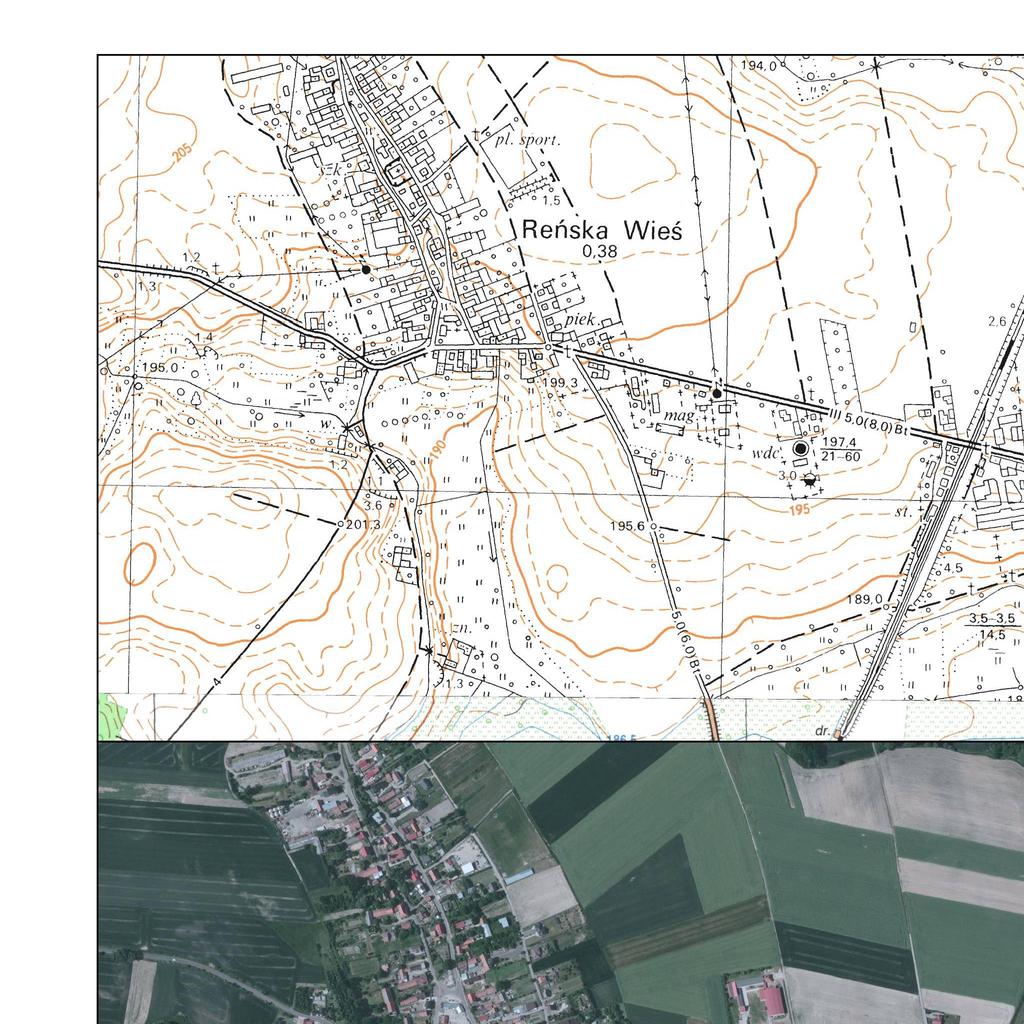Select the 'pl. sport.' sports field label
Image resolution: width=1024 pixels, height=1024 pixels.
pos(528,139)
